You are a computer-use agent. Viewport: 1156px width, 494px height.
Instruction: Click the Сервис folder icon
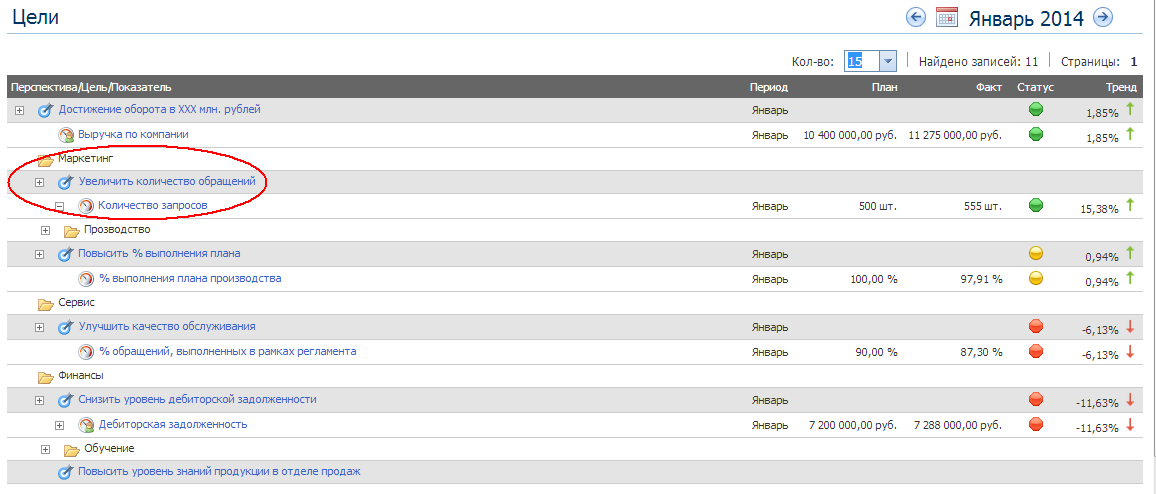pyautogui.click(x=46, y=303)
